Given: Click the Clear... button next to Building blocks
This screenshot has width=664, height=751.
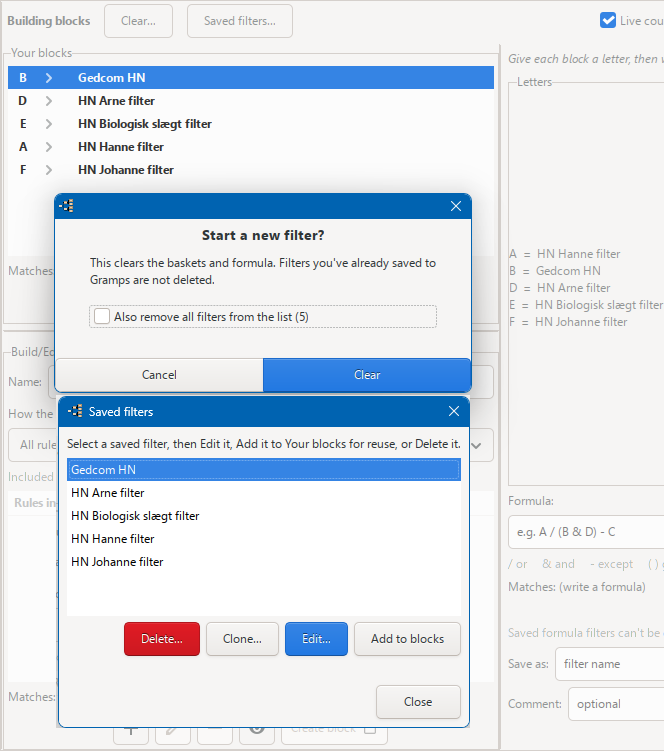Looking at the screenshot, I should click(x=138, y=21).
